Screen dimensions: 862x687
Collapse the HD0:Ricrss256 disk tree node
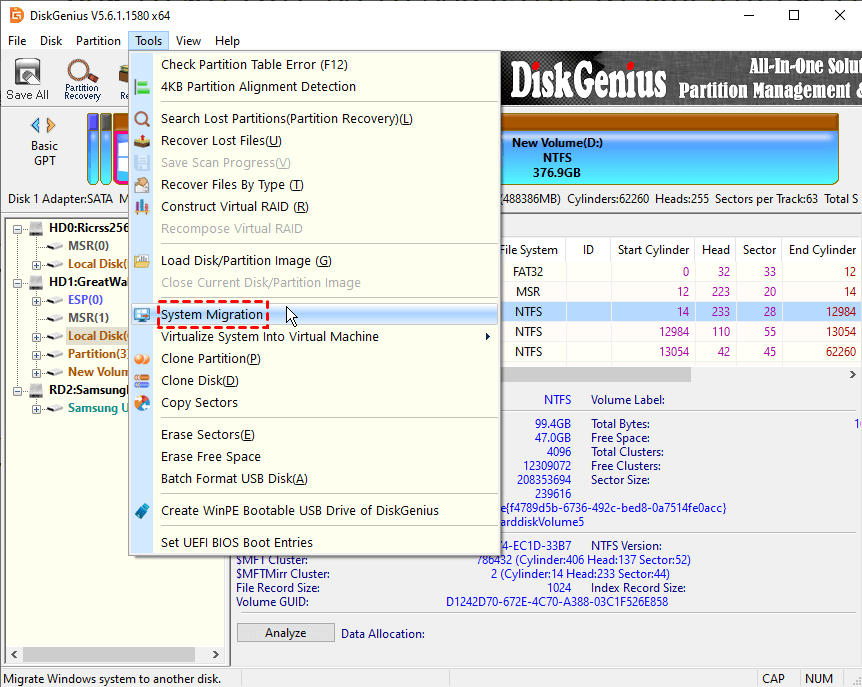[x=18, y=229]
